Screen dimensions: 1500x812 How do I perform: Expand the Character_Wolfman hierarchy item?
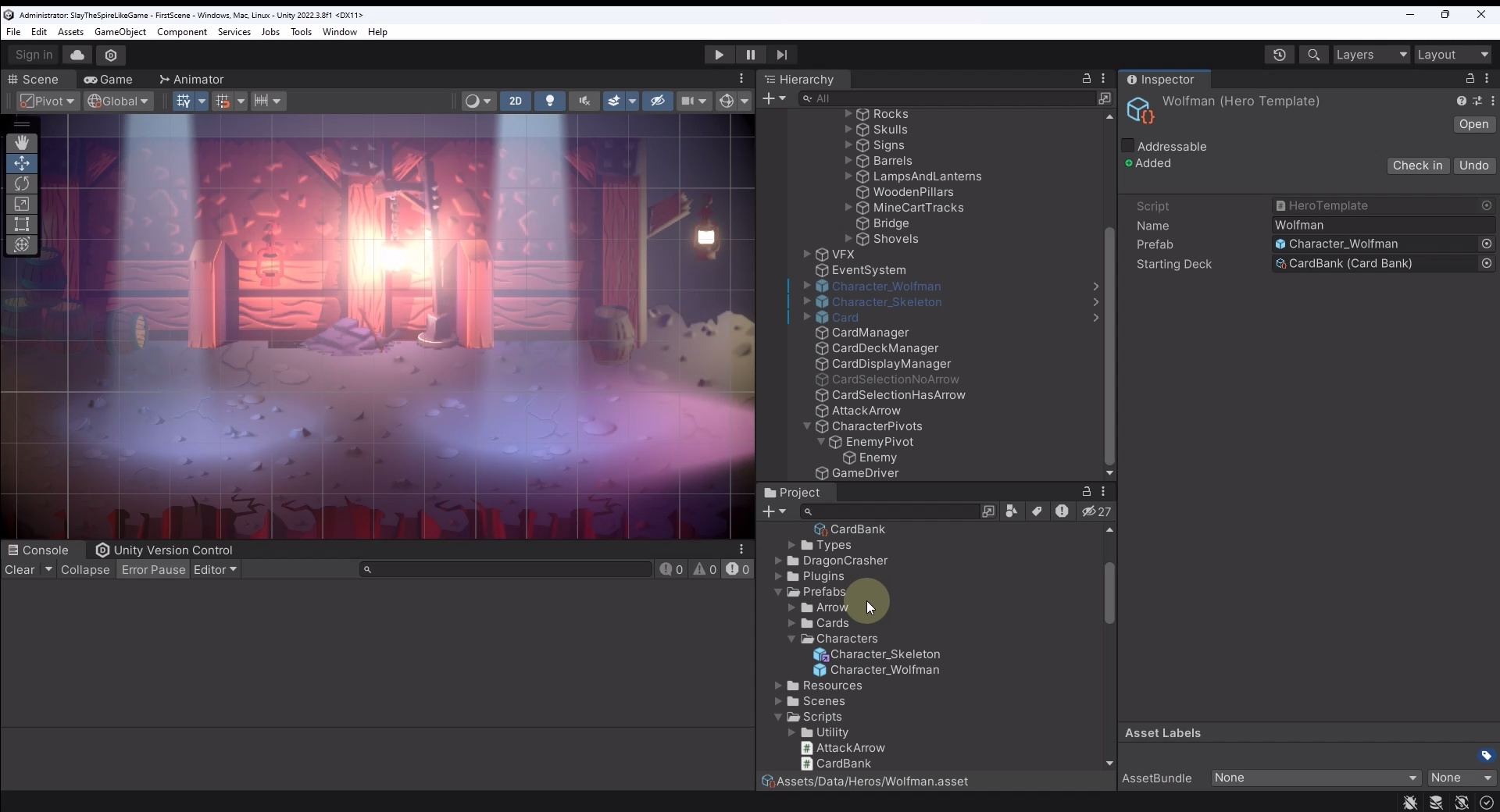[807, 287]
